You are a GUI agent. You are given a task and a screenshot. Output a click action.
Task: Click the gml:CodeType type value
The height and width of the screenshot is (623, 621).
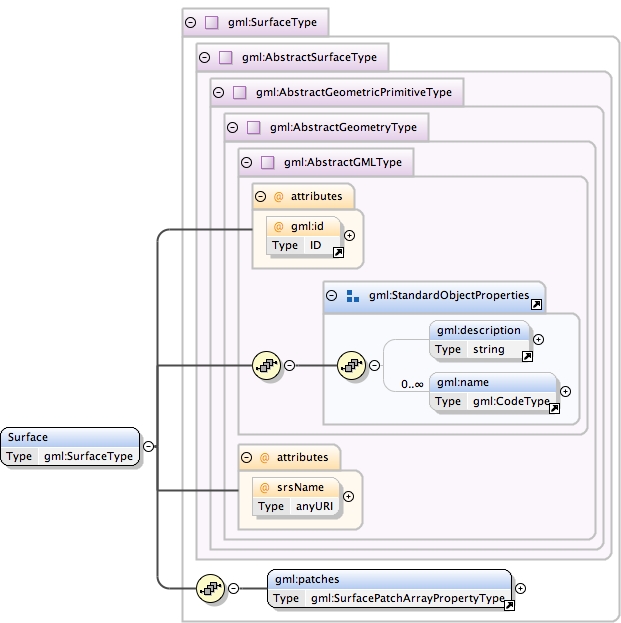[511, 401]
